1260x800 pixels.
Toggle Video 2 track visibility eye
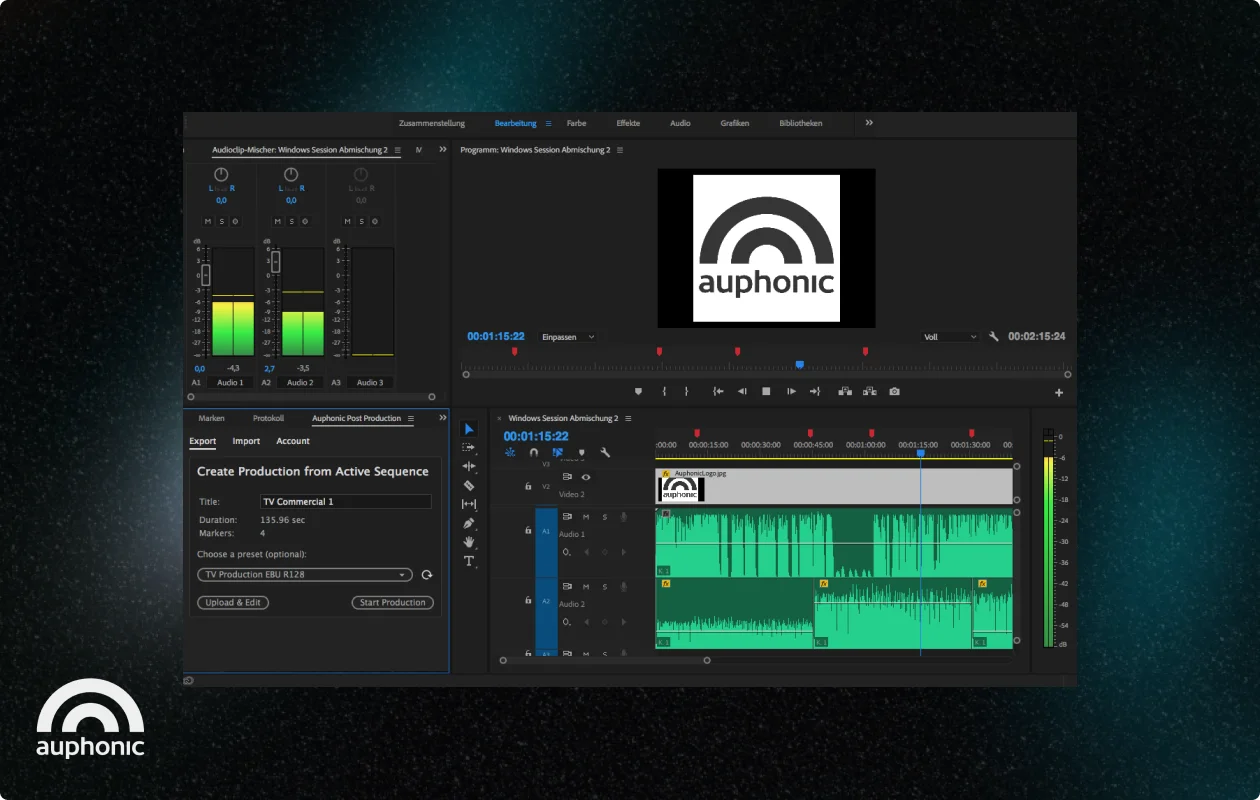pos(586,477)
